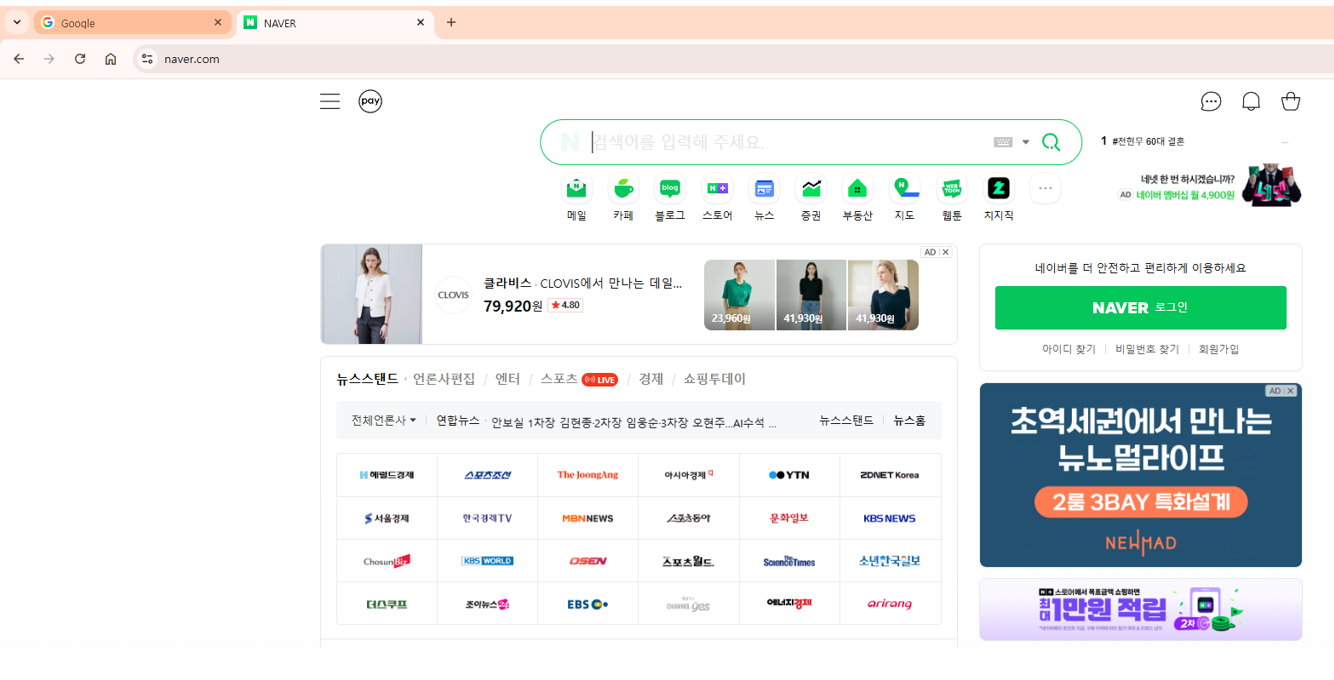Open the arirang press logo
The width and height of the screenshot is (1334, 680).
[890, 604]
